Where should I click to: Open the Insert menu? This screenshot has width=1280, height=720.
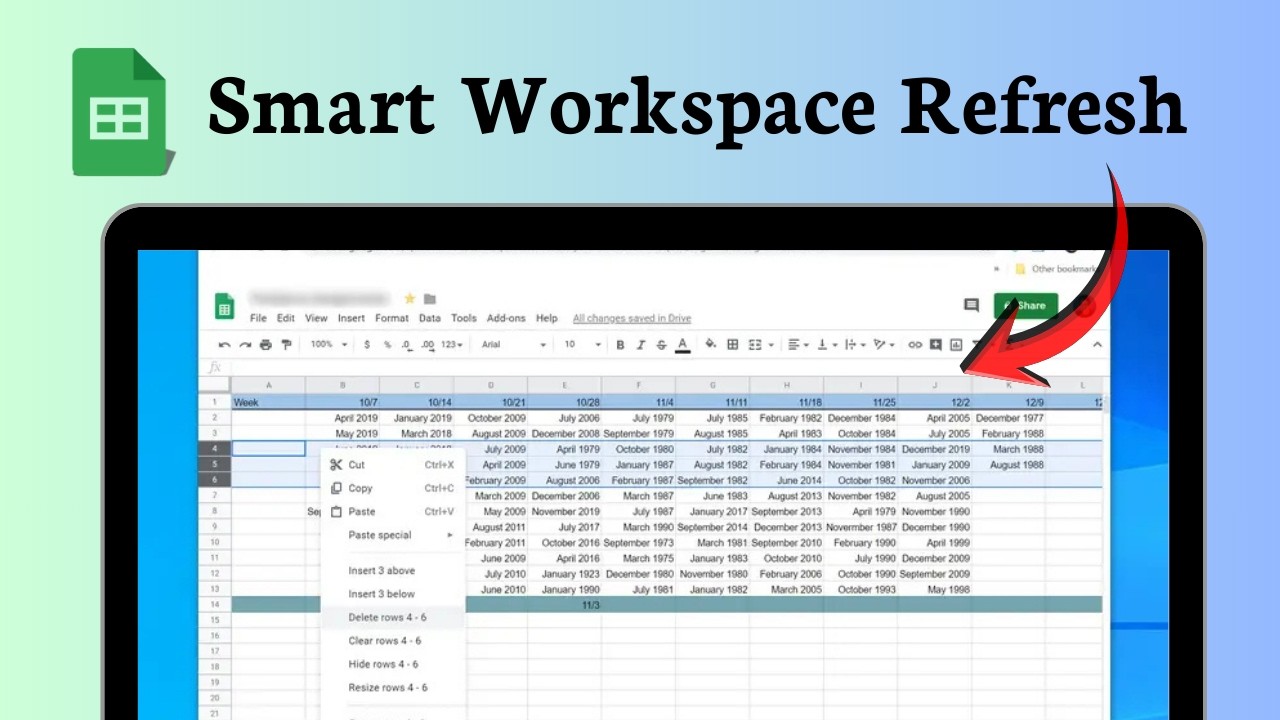tap(351, 318)
